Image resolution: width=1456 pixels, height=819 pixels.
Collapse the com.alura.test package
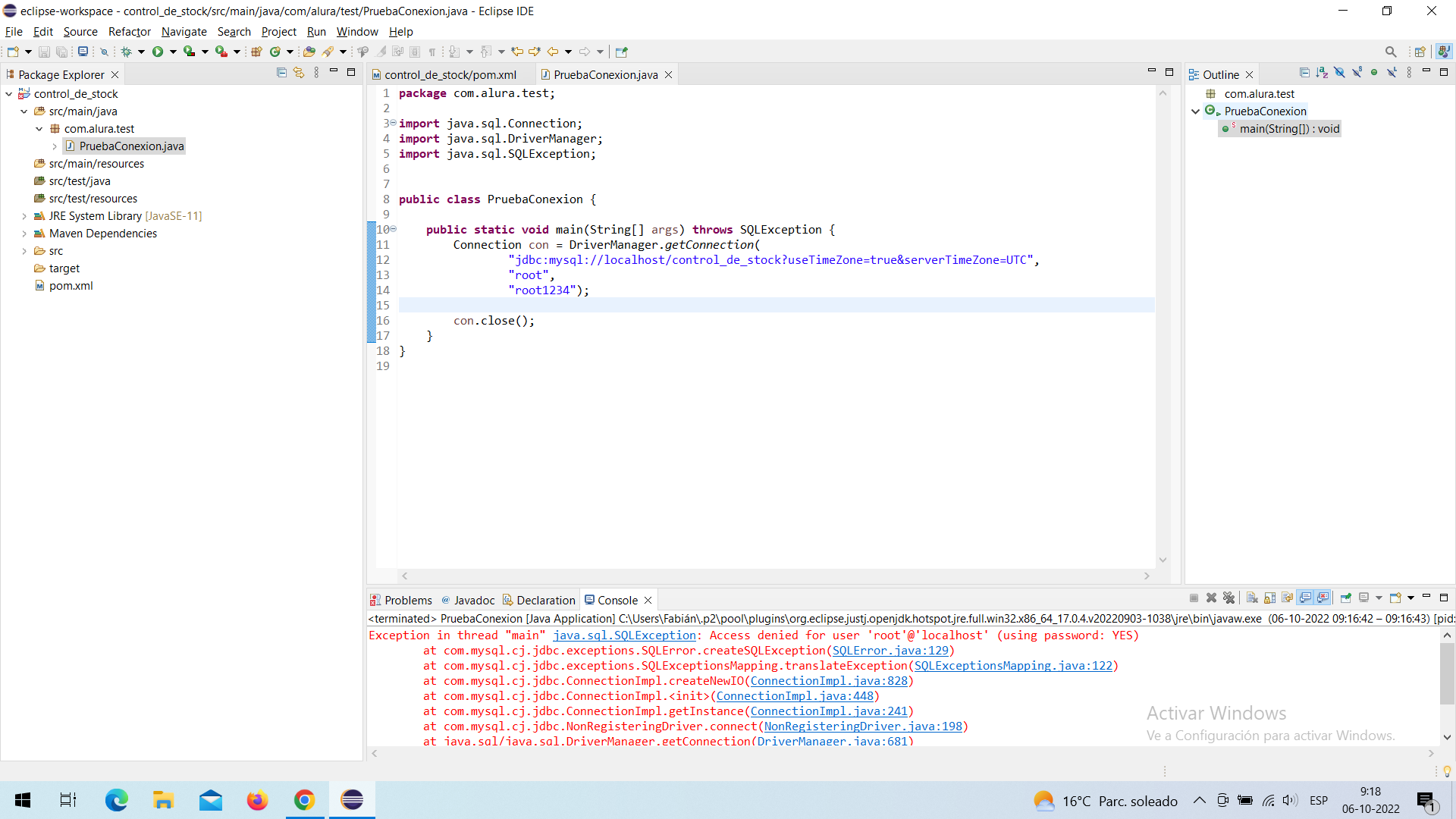[39, 129]
